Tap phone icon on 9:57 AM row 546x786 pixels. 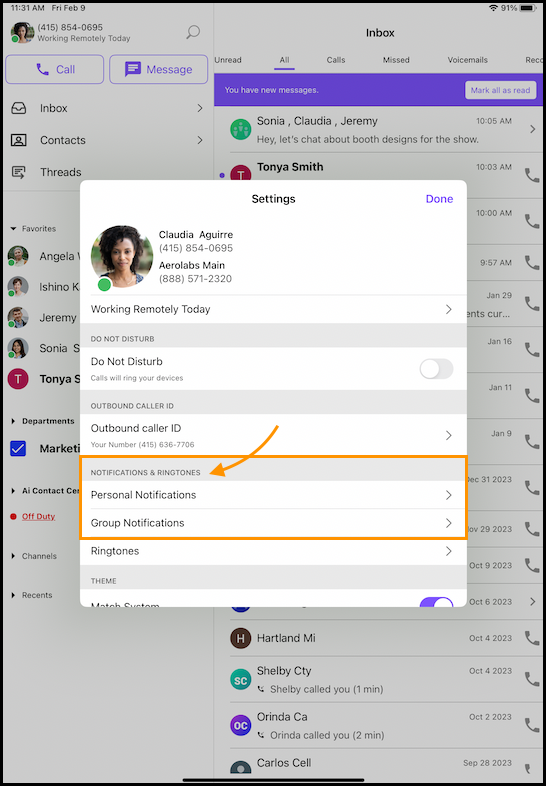point(531,262)
